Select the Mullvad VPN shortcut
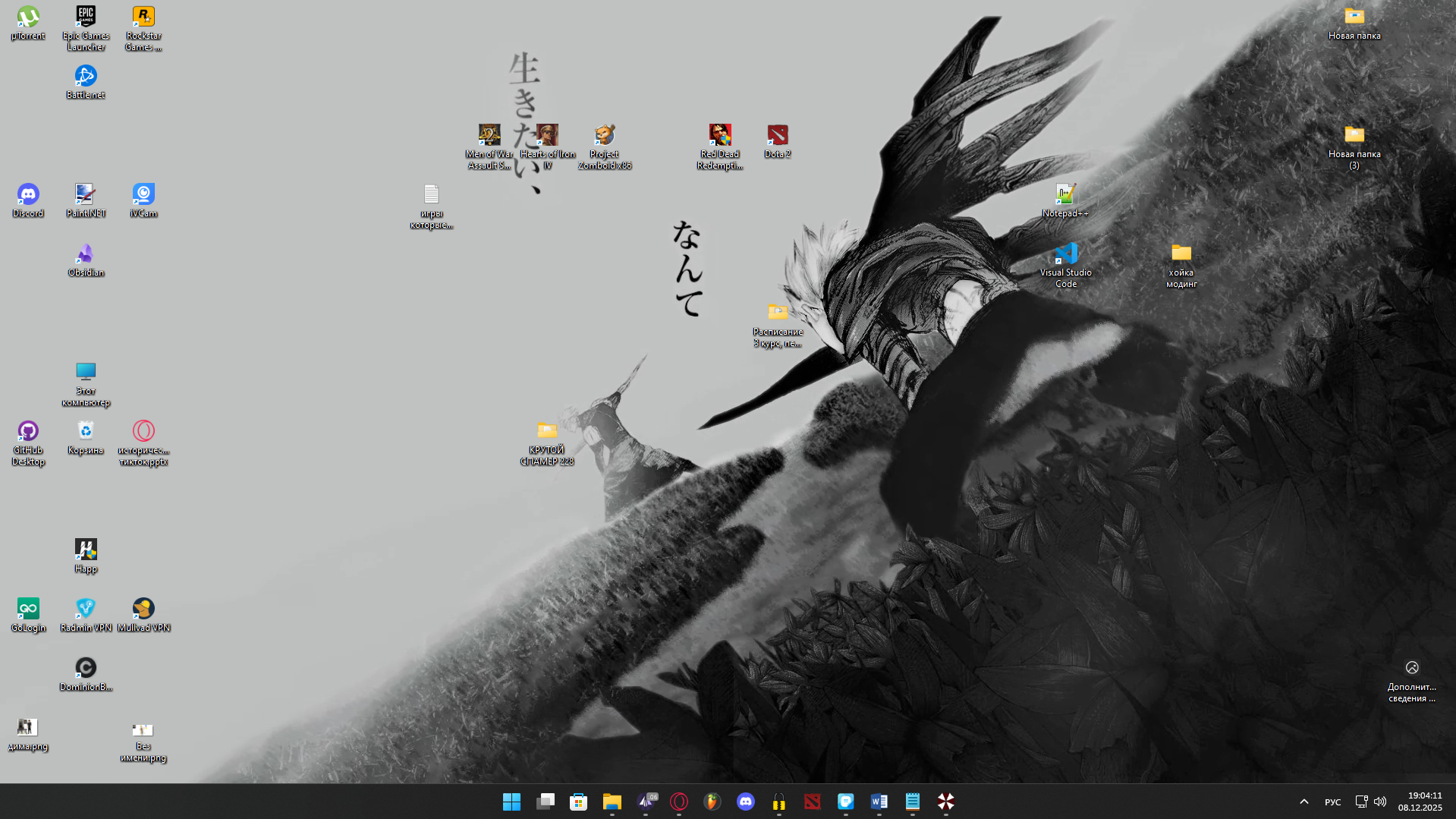1456x819 pixels. pyautogui.click(x=143, y=616)
